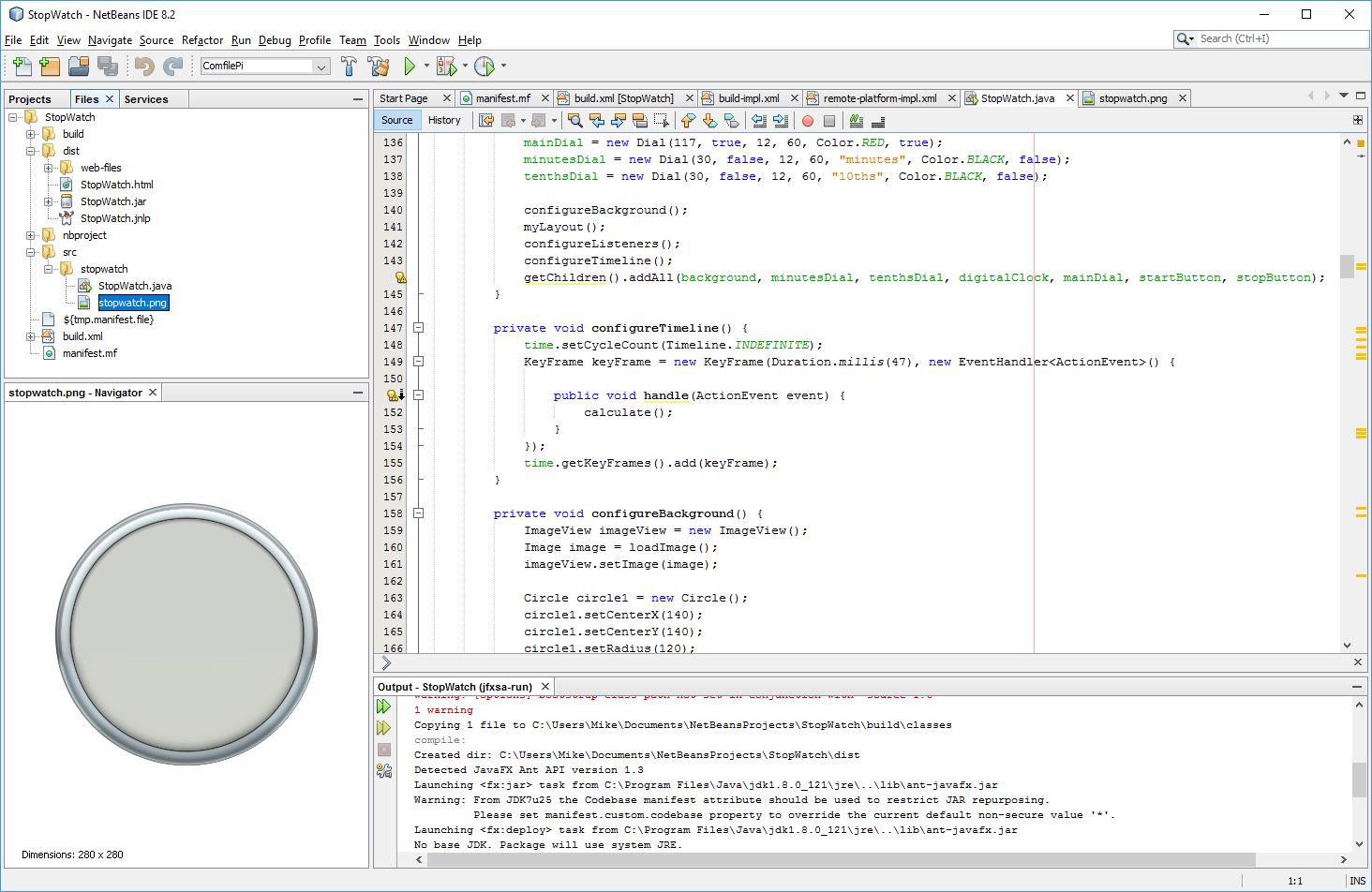Select StopWatch.java in the file tree
Screen dimensions: 1372x892
pyautogui.click(x=135, y=286)
